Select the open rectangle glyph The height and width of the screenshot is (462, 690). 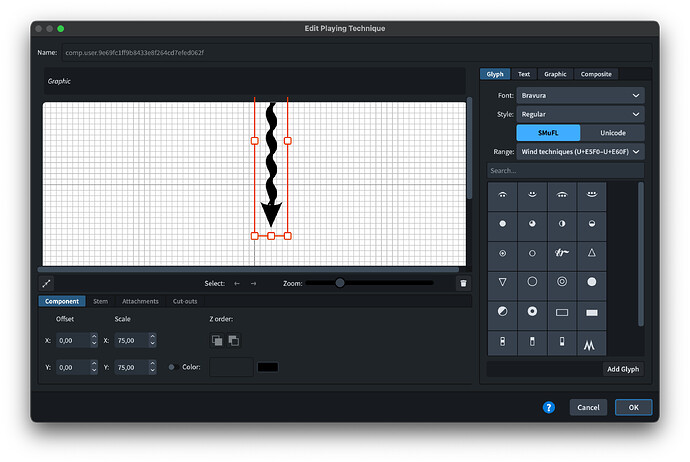click(x=562, y=312)
